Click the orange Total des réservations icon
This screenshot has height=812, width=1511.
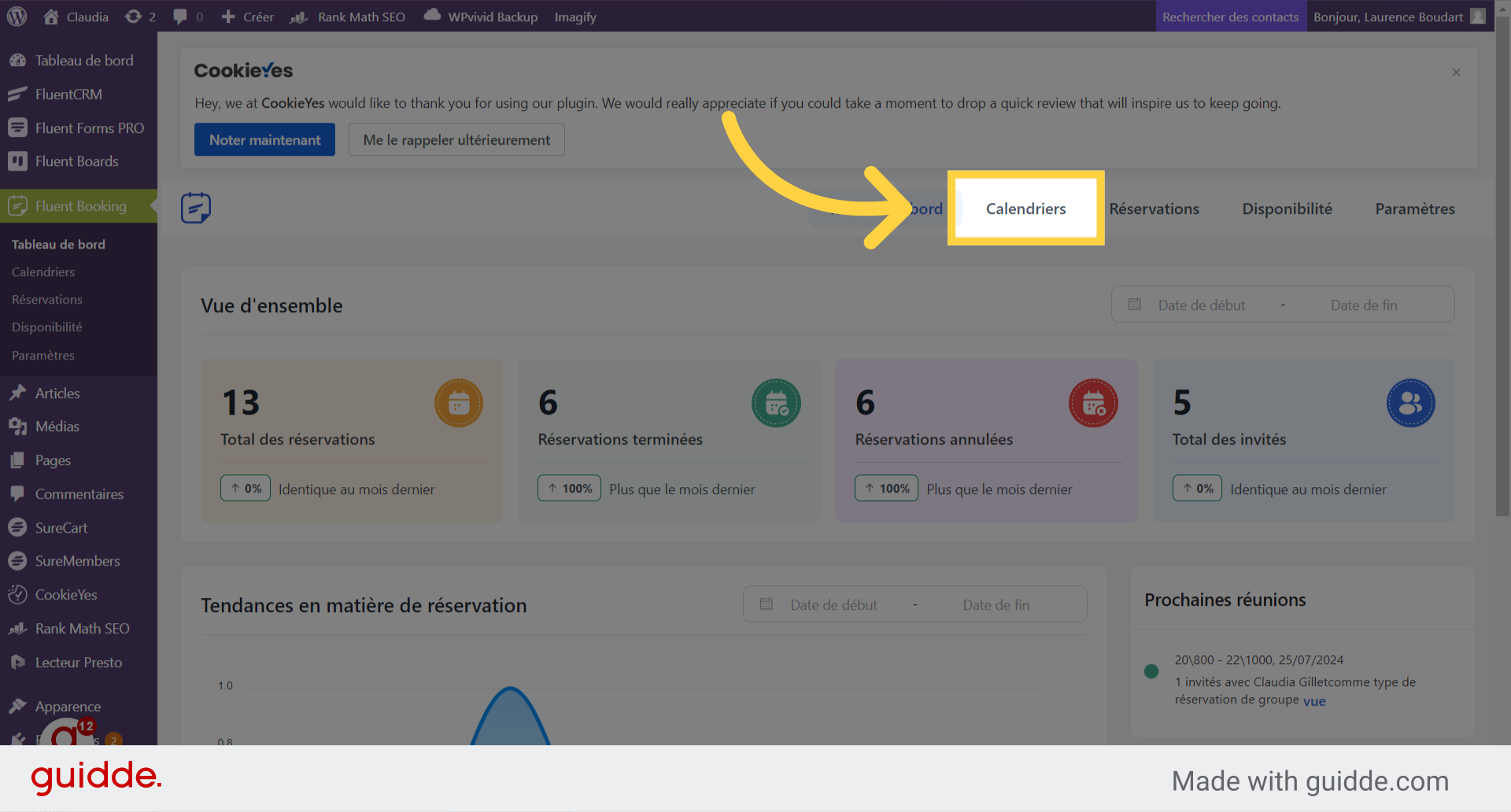[x=459, y=403]
